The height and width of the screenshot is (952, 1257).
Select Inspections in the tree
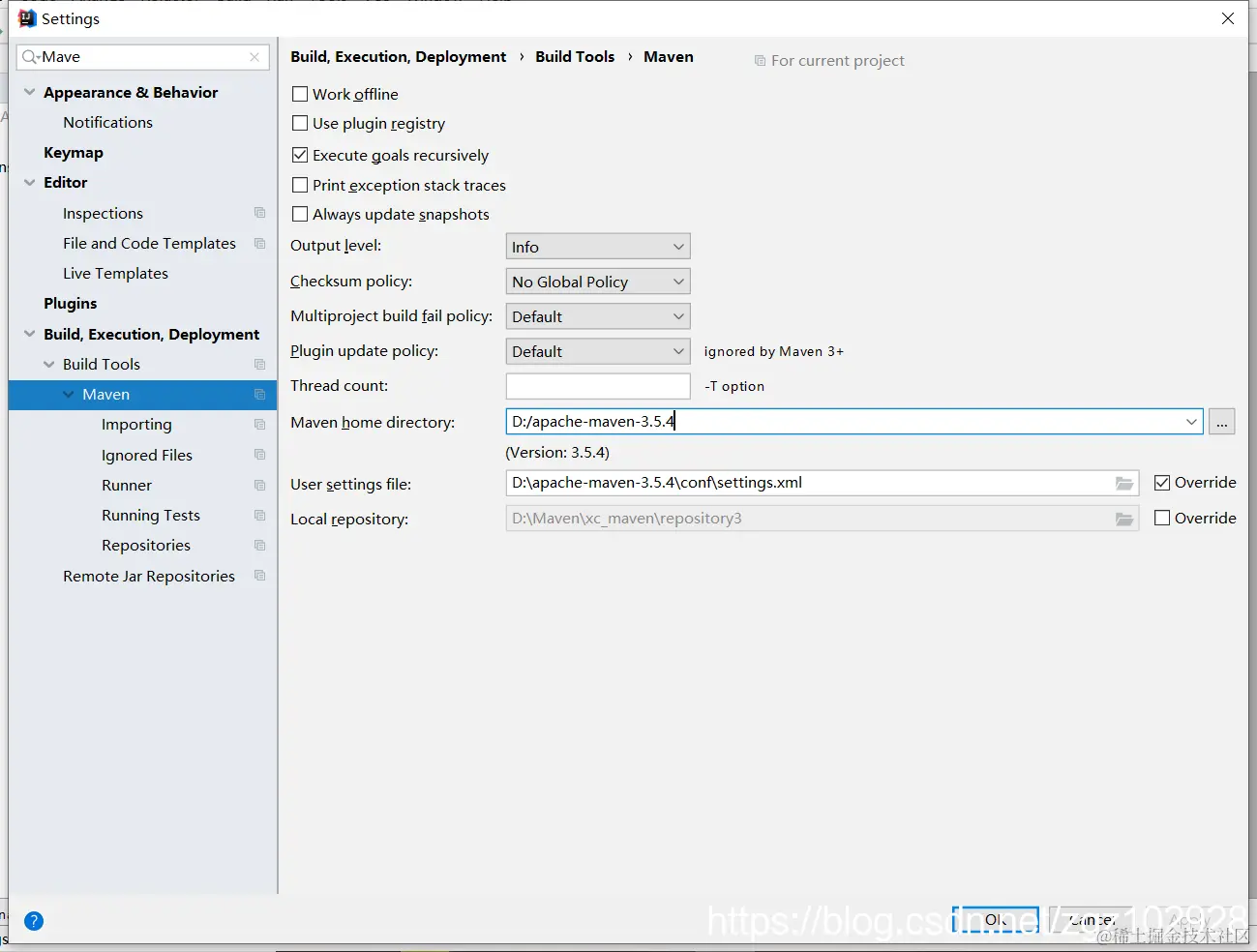click(x=103, y=213)
